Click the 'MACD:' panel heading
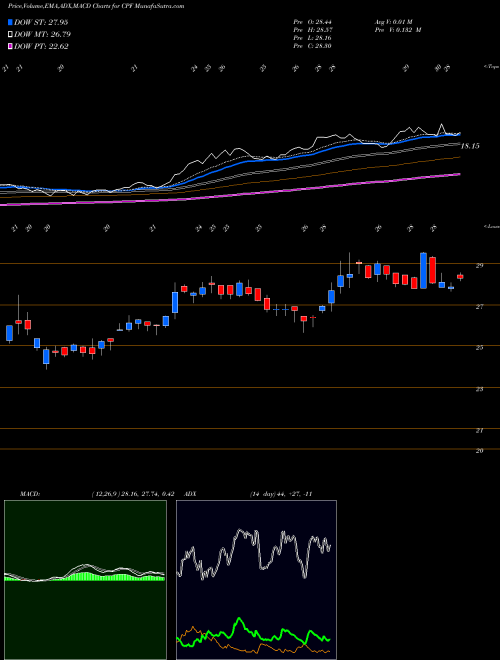This screenshot has width=500, height=660. coord(30,494)
